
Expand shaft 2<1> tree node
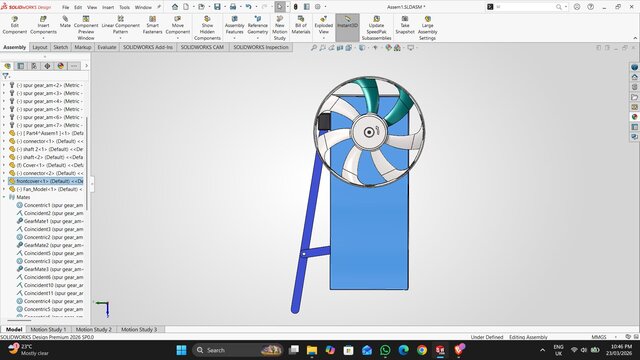(4, 149)
